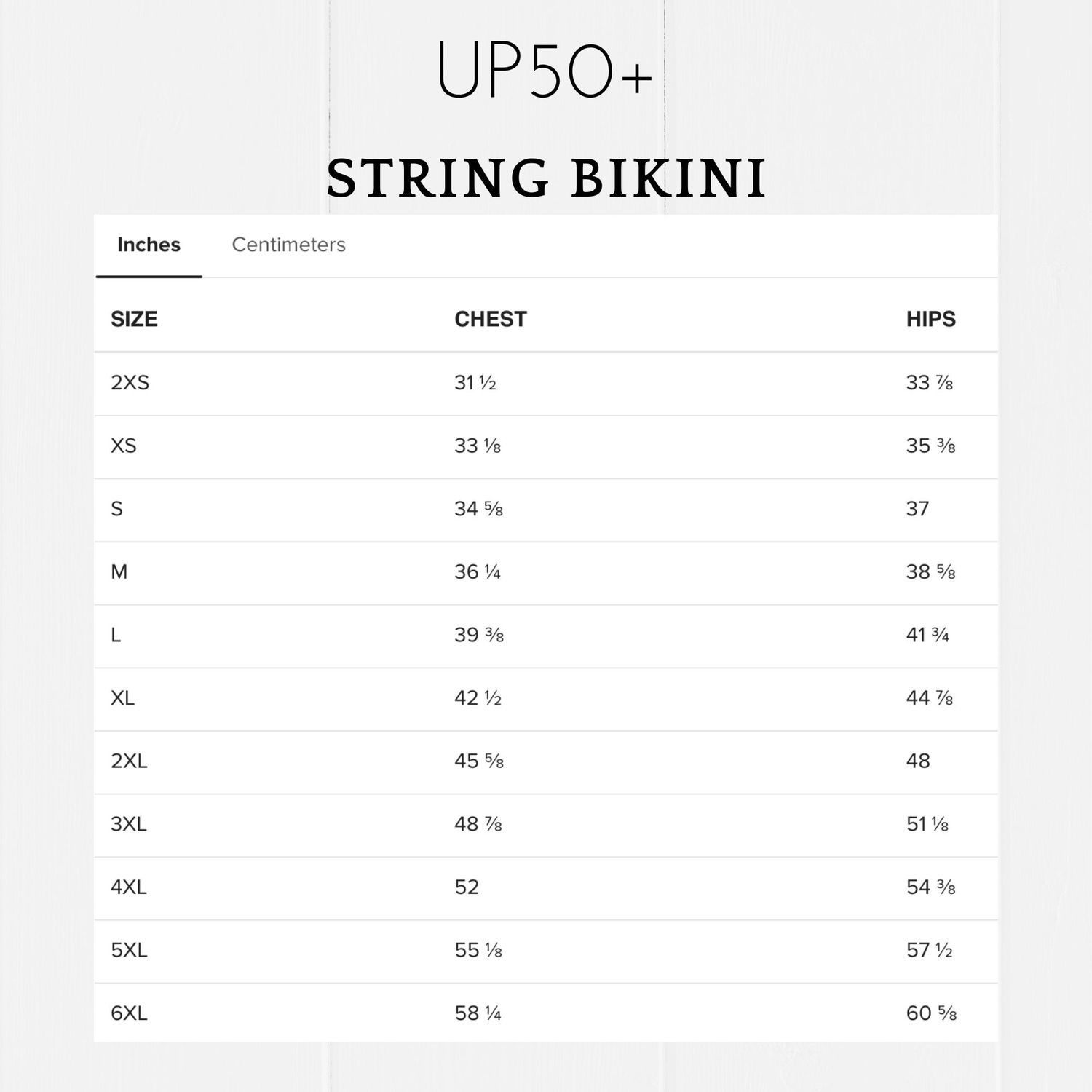Click the M size row label
The image size is (1092, 1092).
coord(119,572)
